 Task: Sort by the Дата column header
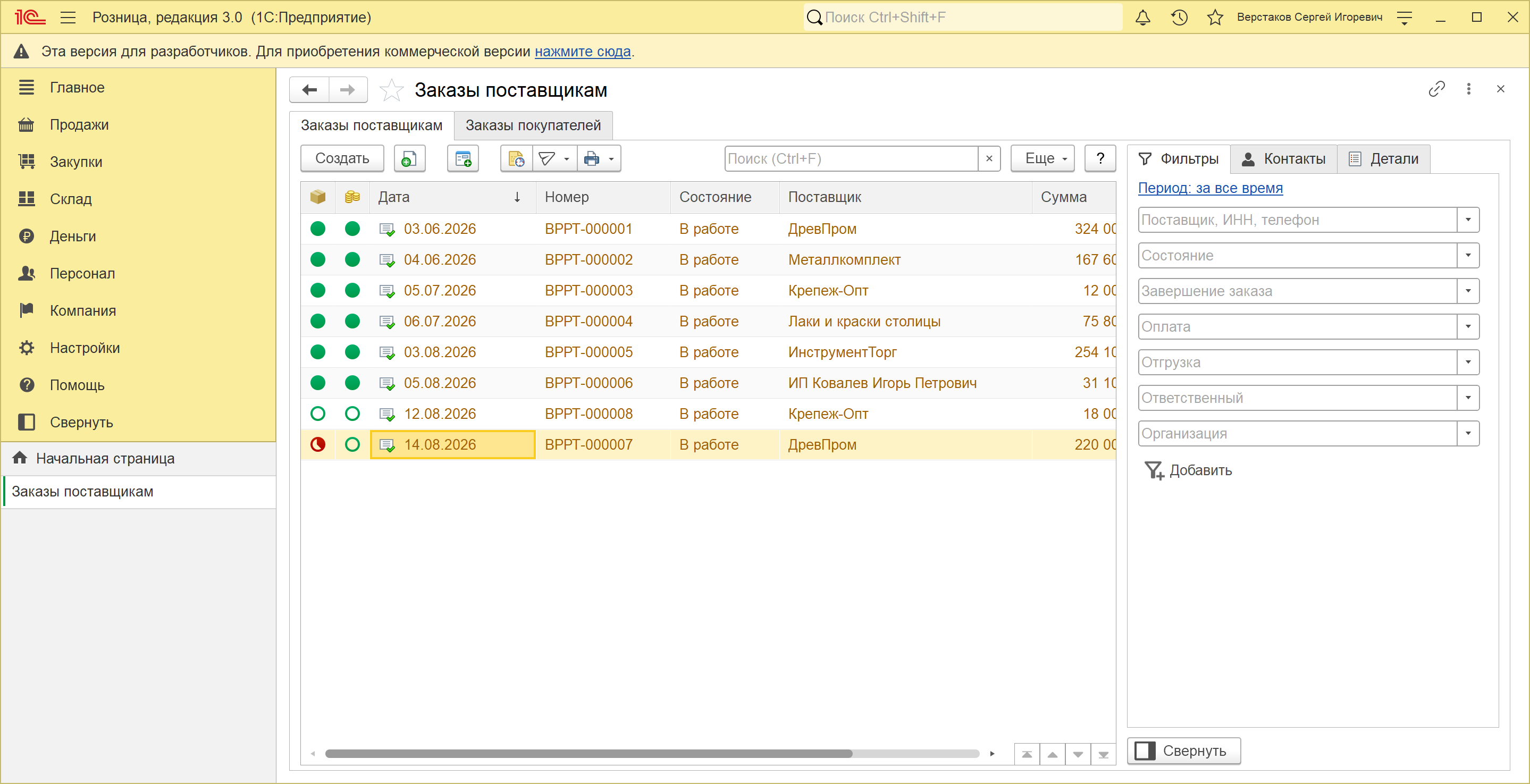pyautogui.click(x=452, y=197)
